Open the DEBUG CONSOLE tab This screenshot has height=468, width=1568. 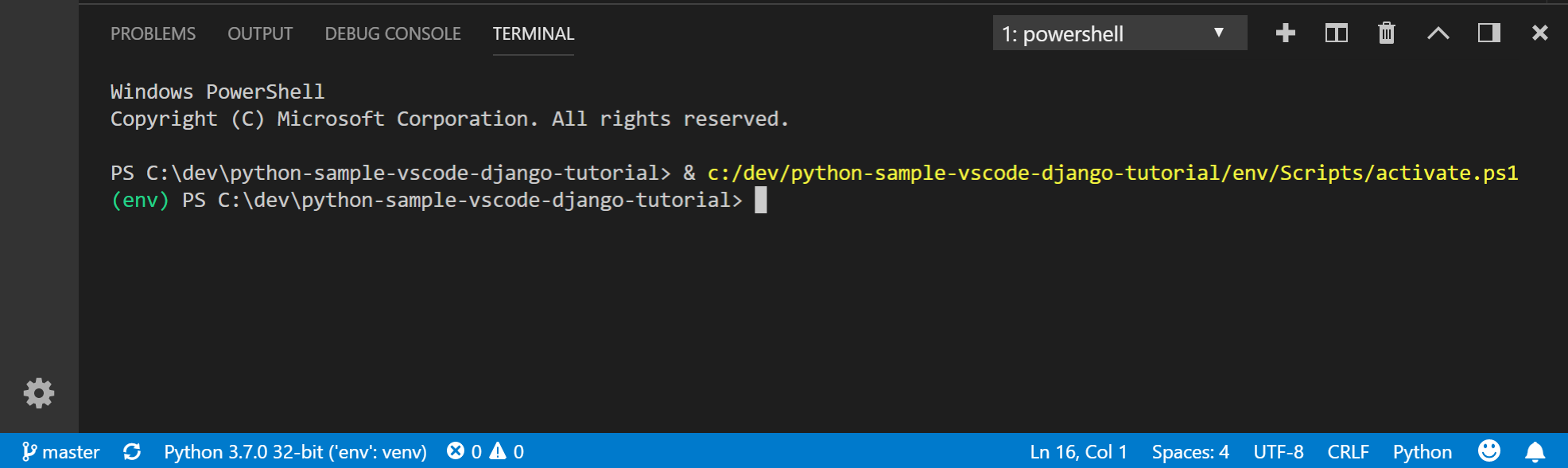[x=393, y=34]
